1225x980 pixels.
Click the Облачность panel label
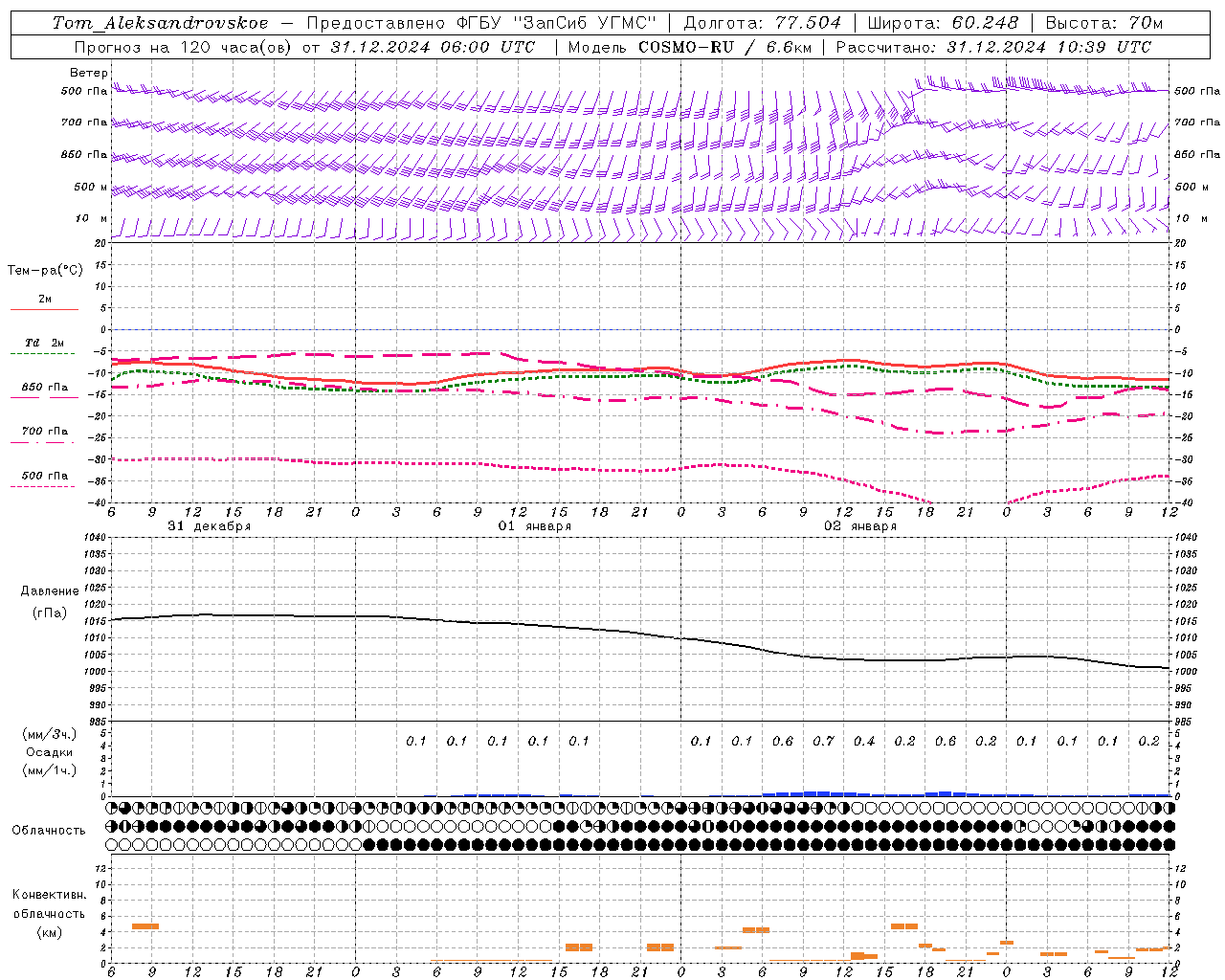[49, 830]
